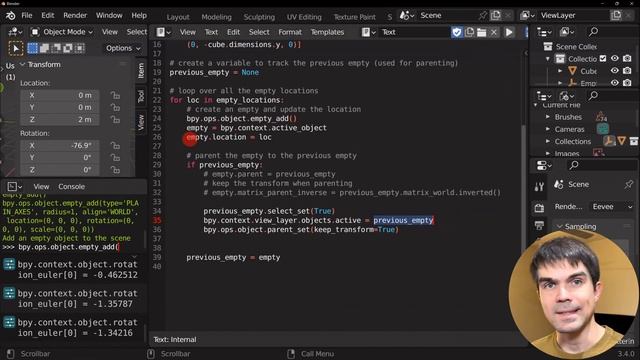Choose the set-new-selection mode icon

point(32,48)
